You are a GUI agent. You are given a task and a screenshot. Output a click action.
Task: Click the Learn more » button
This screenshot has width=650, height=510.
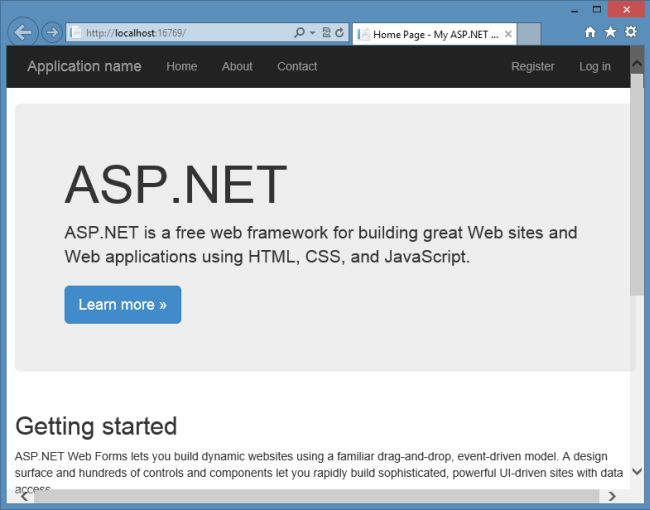[123, 305]
